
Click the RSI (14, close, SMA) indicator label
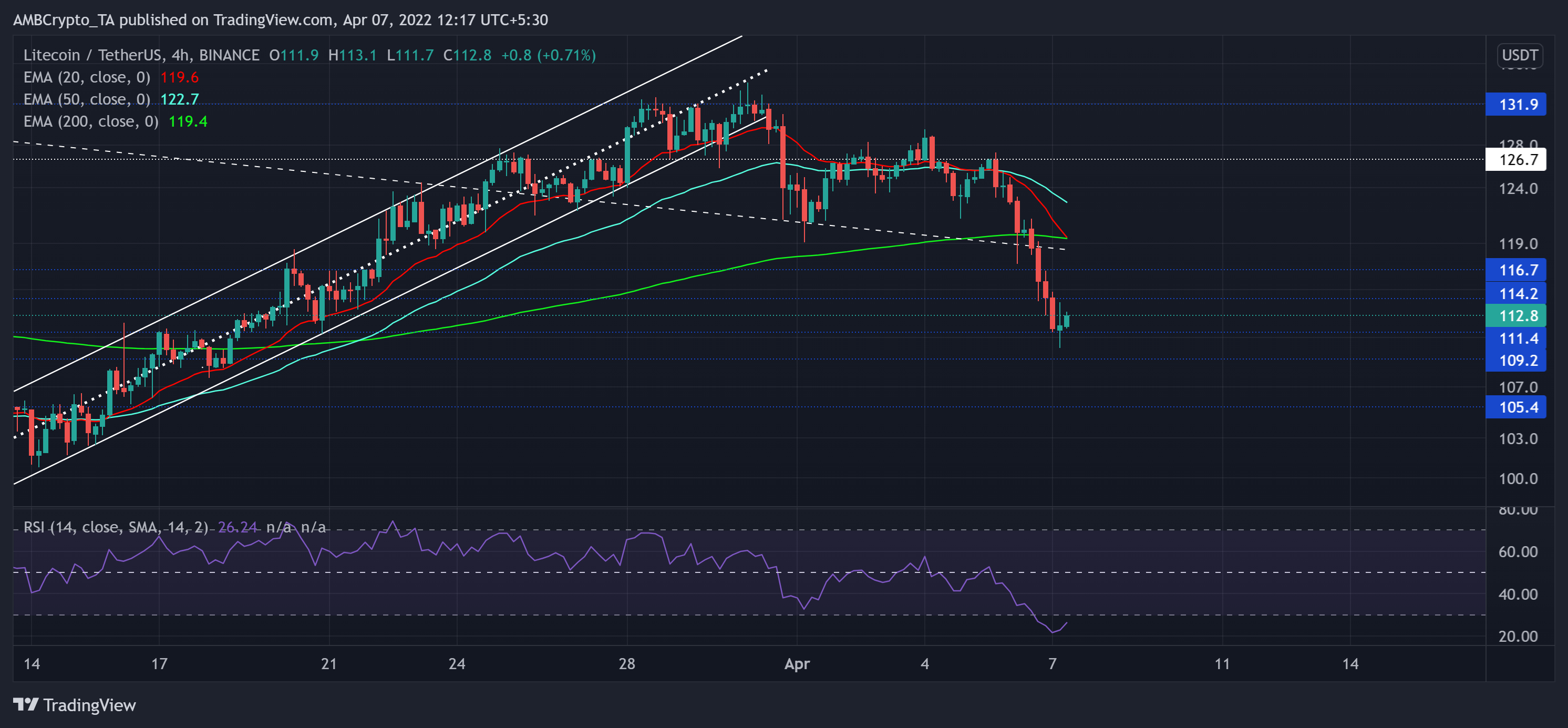pos(116,527)
